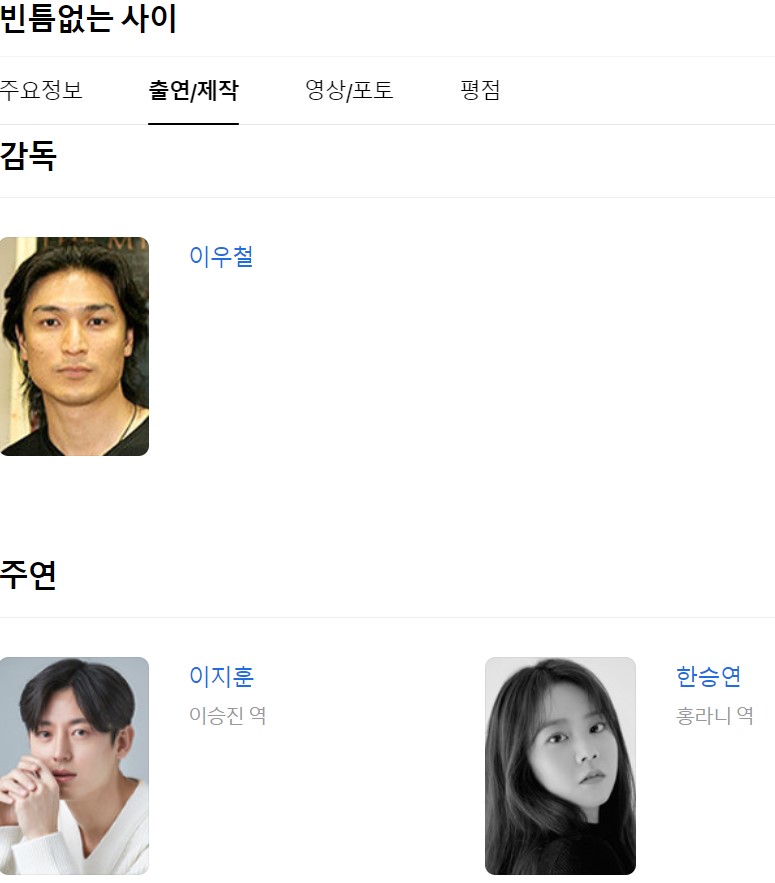This screenshot has width=775, height=883.
Task: Open the videos and photos section tab
Action: coord(349,90)
